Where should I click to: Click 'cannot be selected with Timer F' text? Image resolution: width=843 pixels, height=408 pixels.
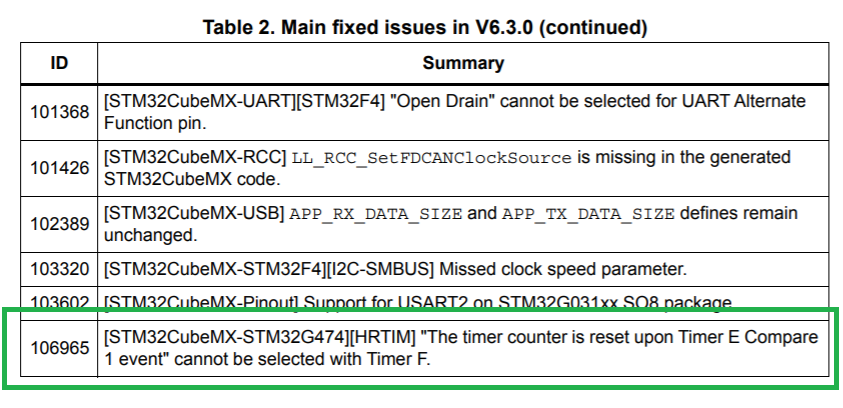(x=303, y=359)
